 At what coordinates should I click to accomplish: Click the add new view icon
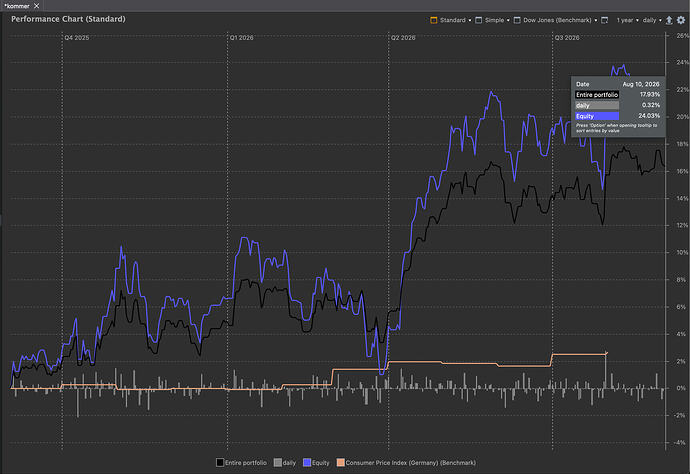coord(605,20)
